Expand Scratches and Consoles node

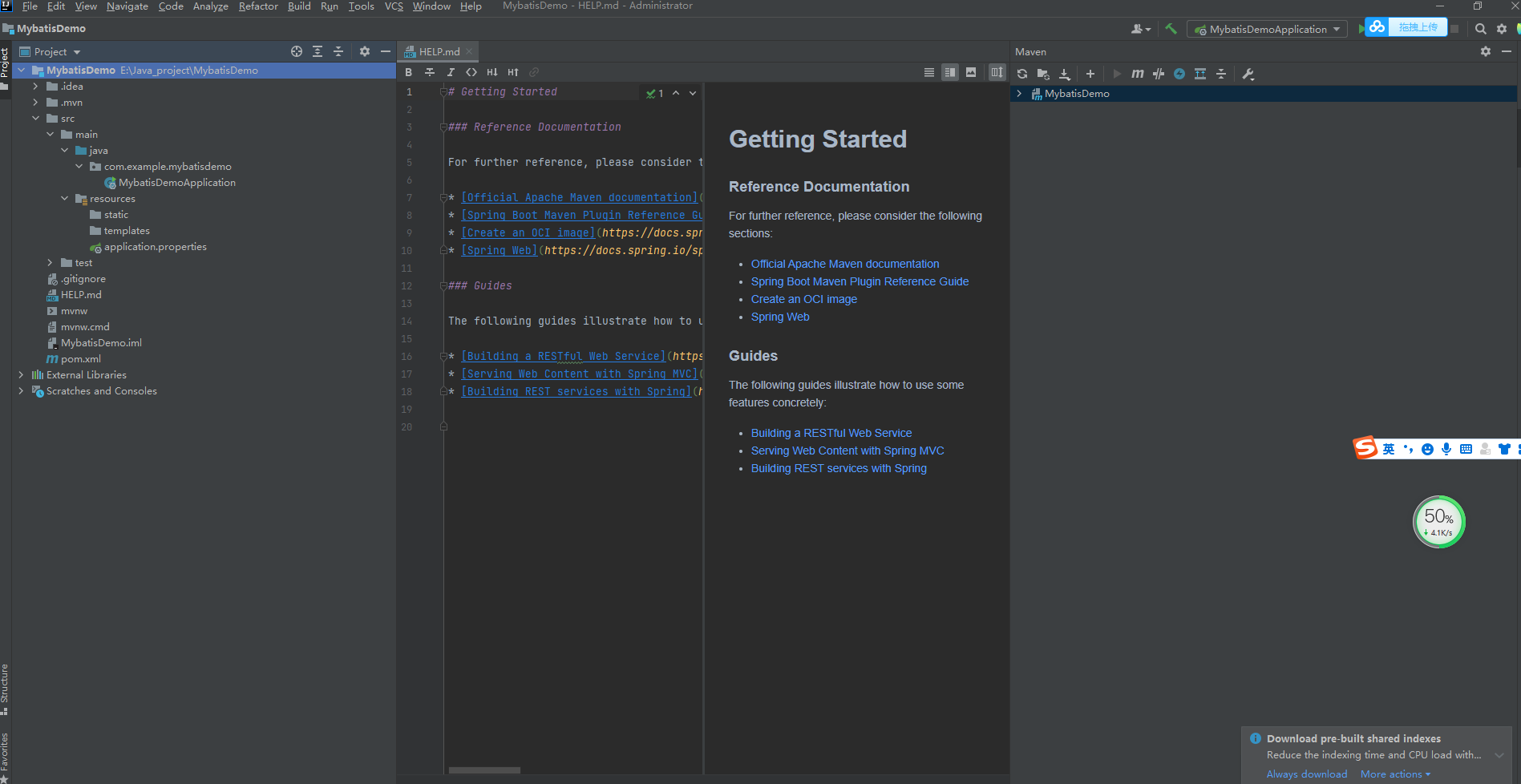(x=21, y=391)
